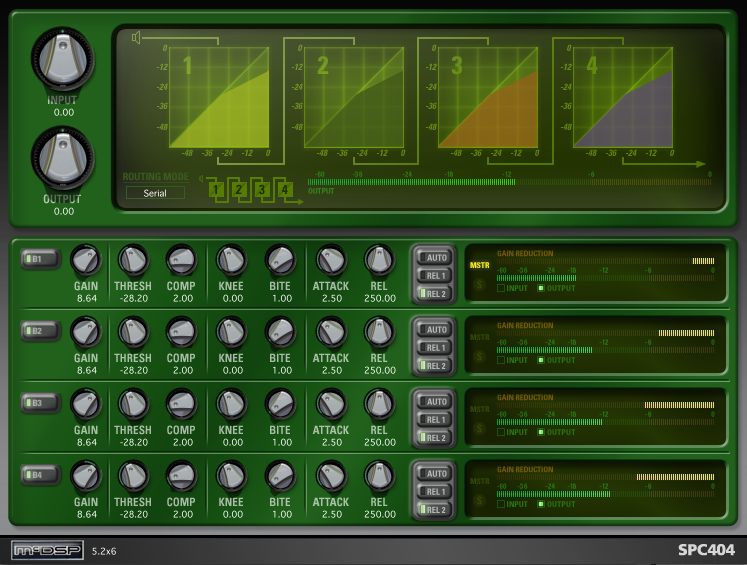747x565 pixels.
Task: Select band 3 in routing diagram
Action: pos(262,190)
